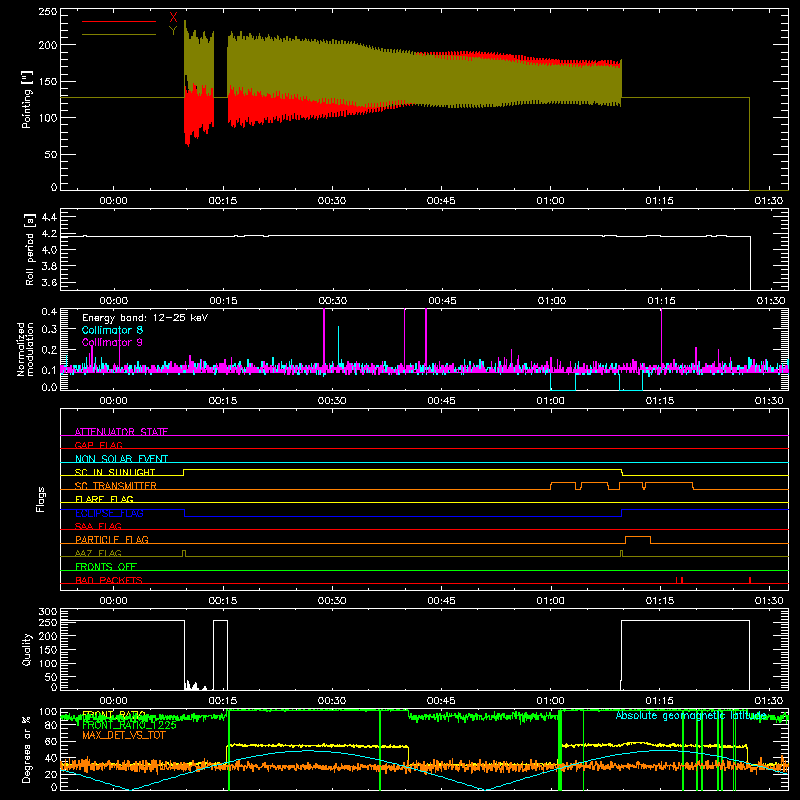Click the 01:00 tick under the Pointing plot

coord(551,201)
